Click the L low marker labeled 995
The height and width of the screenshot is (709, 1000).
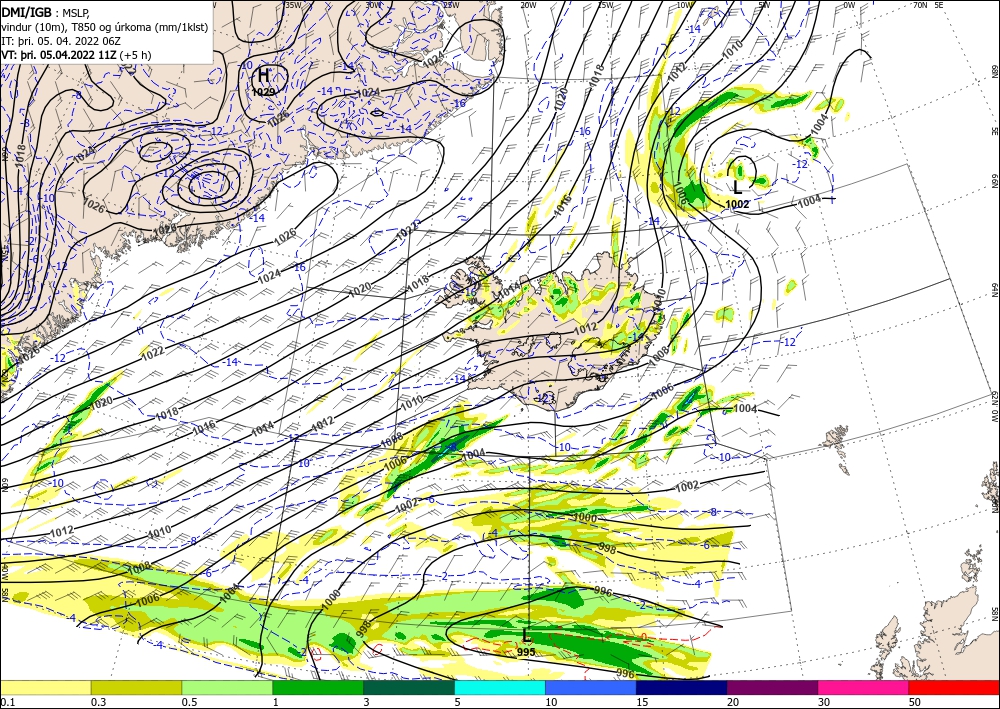click(526, 636)
